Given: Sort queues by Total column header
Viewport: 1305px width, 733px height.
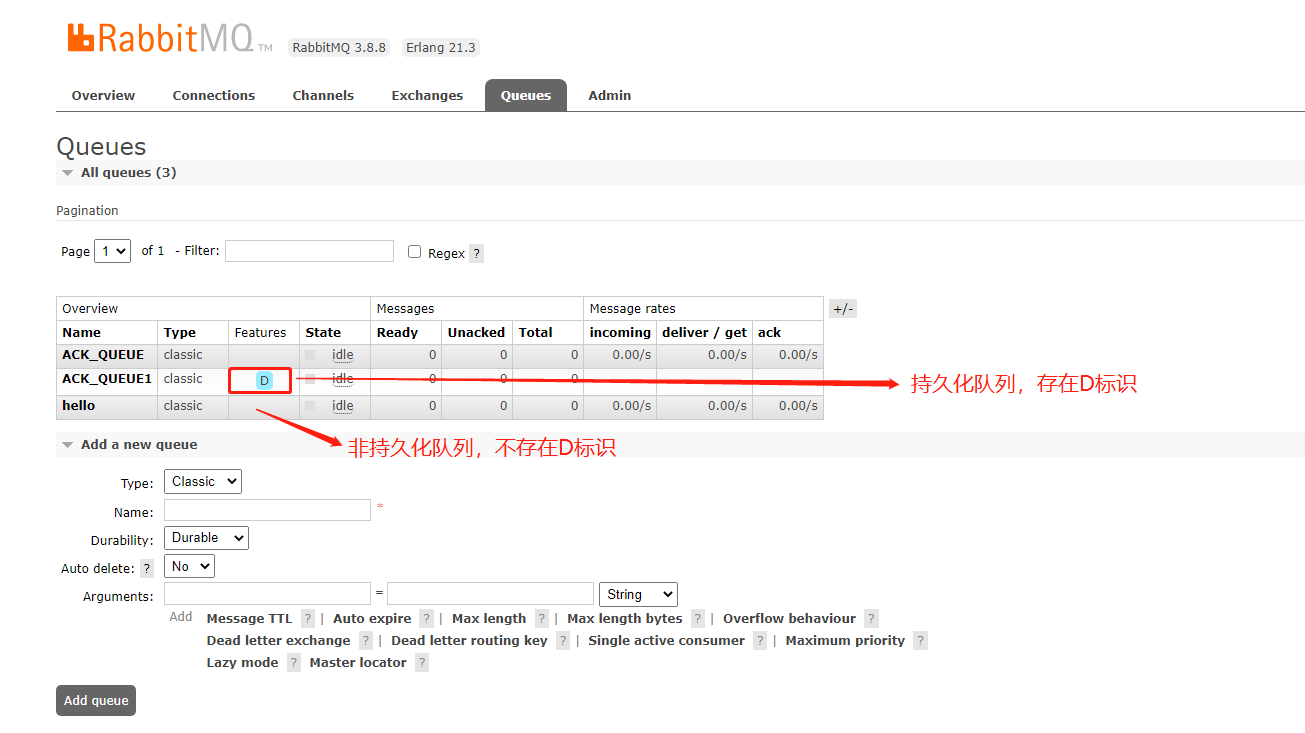Looking at the screenshot, I should (536, 333).
